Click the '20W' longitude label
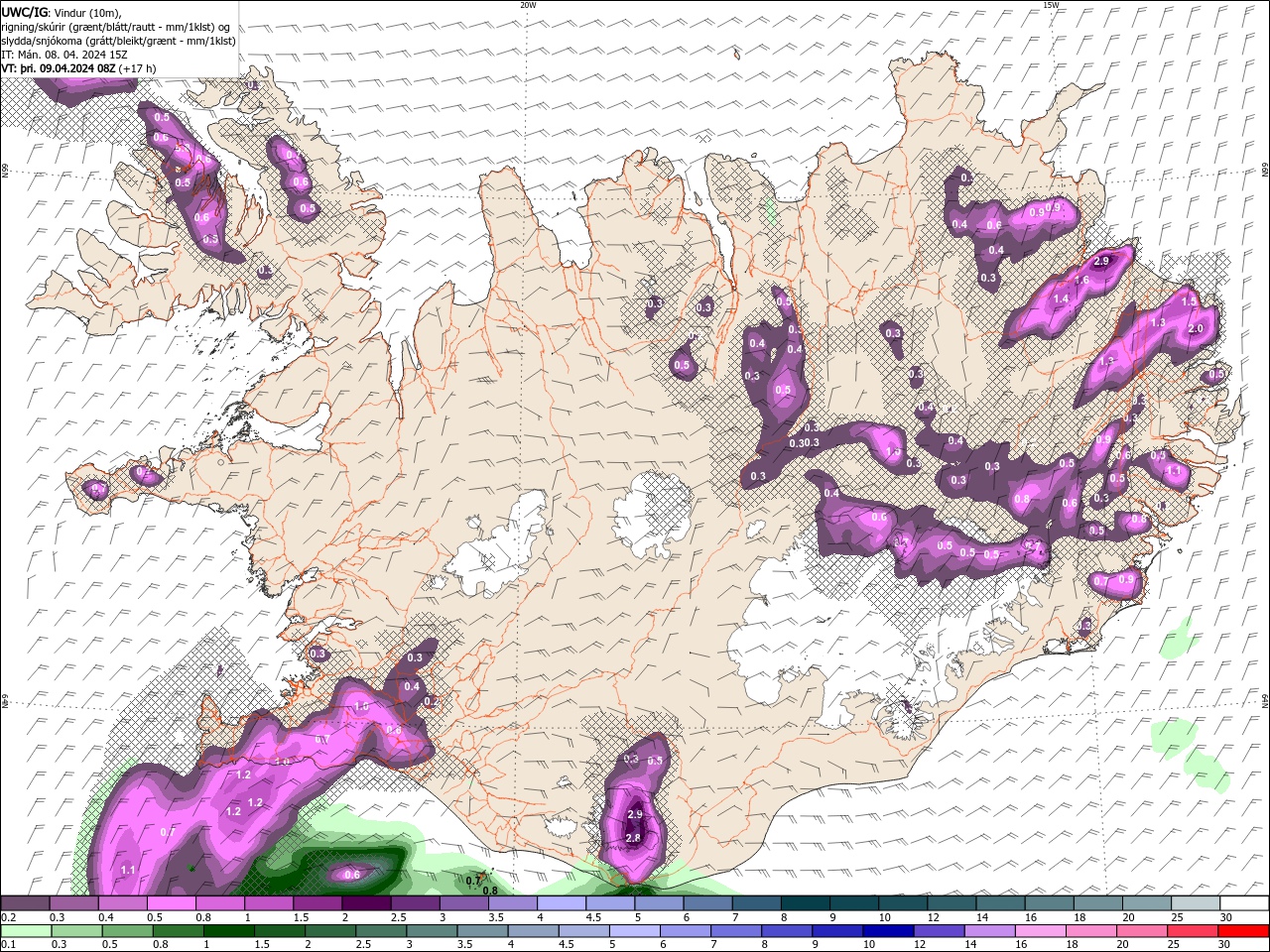1270x952 pixels. [x=528, y=5]
